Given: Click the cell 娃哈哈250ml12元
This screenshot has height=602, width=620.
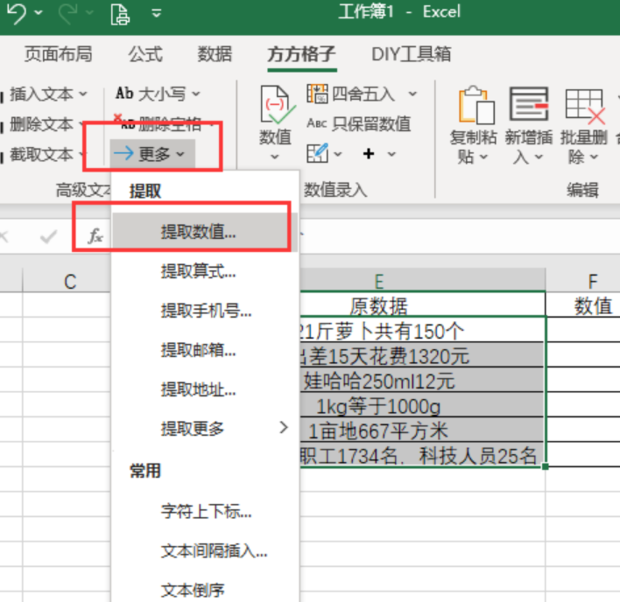Looking at the screenshot, I should point(422,381).
